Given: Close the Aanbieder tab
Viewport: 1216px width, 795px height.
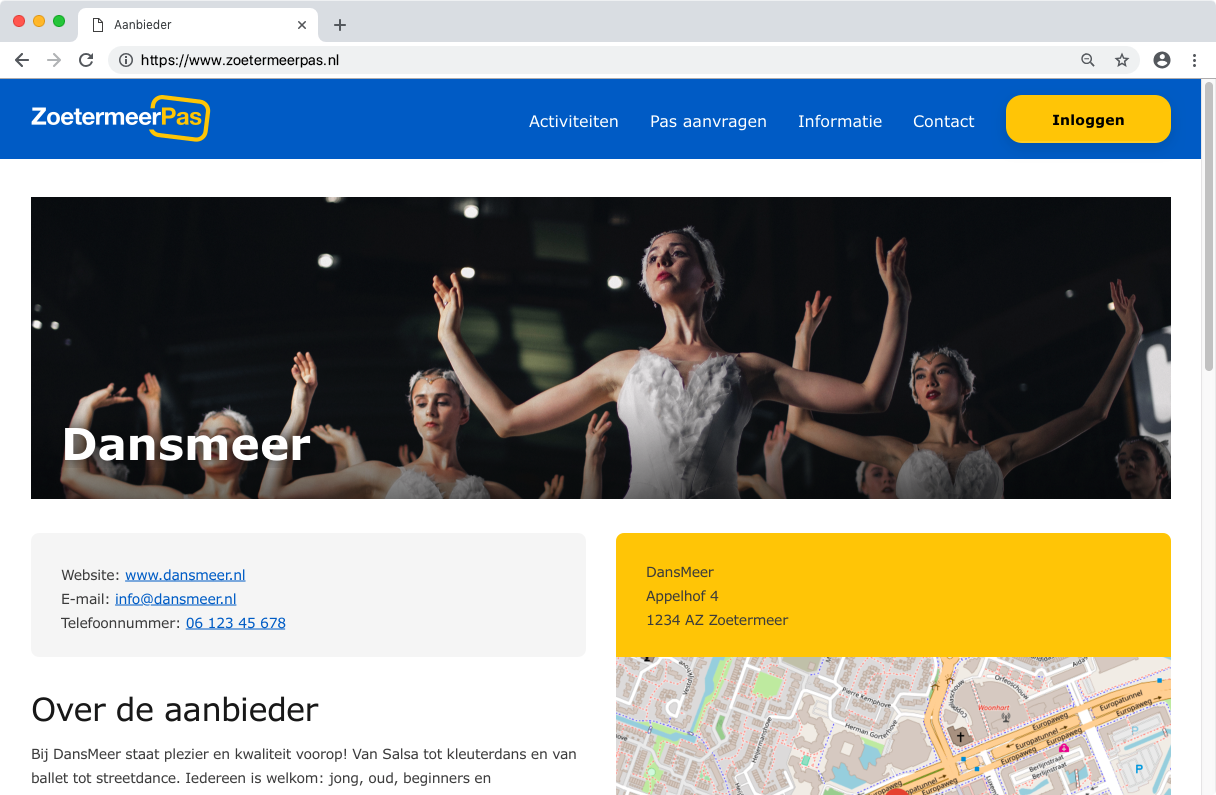Looking at the screenshot, I should (302, 25).
